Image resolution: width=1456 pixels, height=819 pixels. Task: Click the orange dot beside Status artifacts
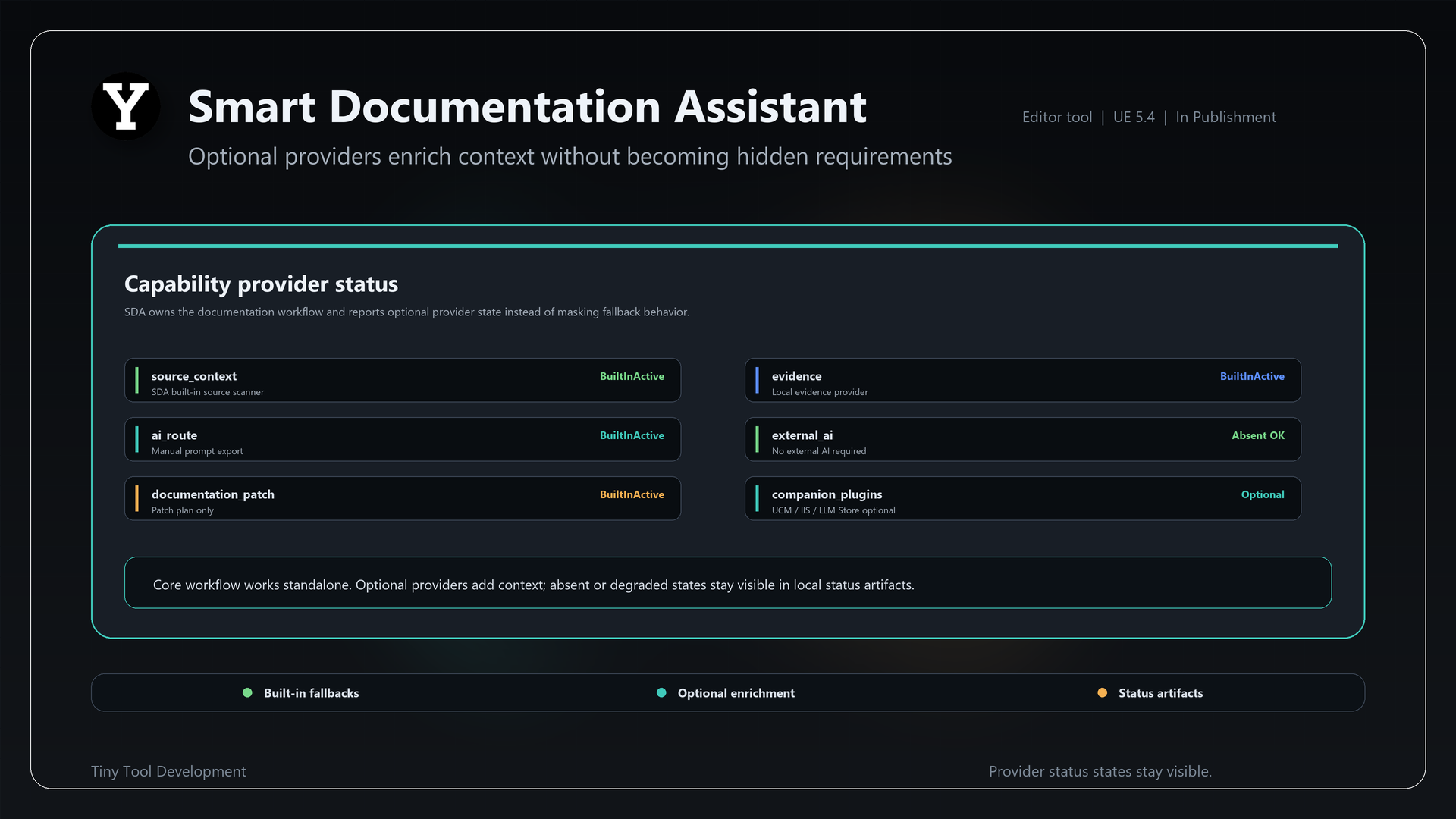click(1103, 693)
